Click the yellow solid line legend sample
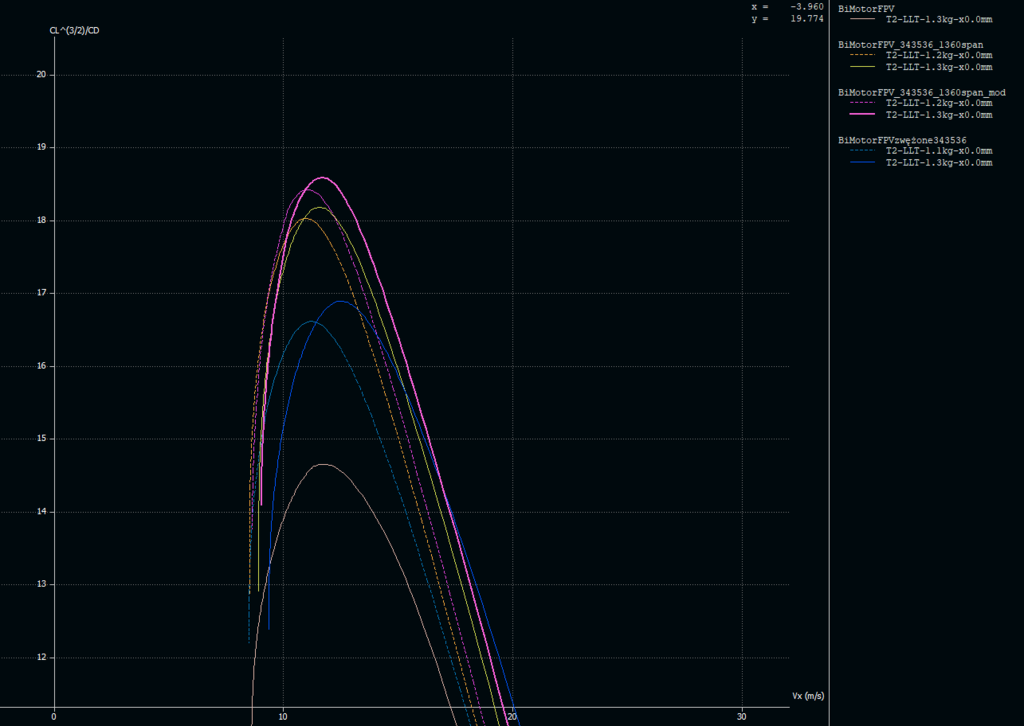1024x726 pixels. [x=862, y=67]
